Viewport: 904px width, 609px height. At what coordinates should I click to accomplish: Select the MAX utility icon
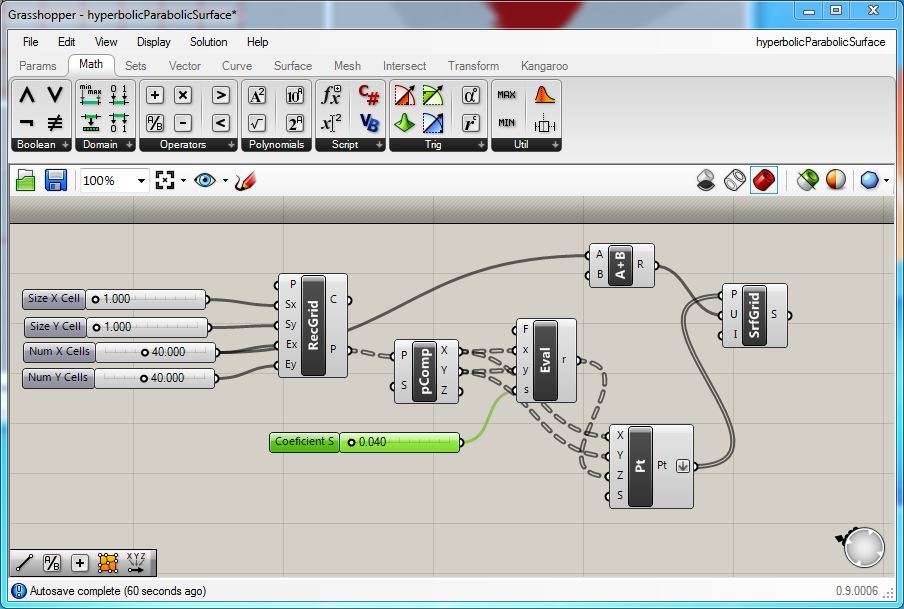pos(507,95)
